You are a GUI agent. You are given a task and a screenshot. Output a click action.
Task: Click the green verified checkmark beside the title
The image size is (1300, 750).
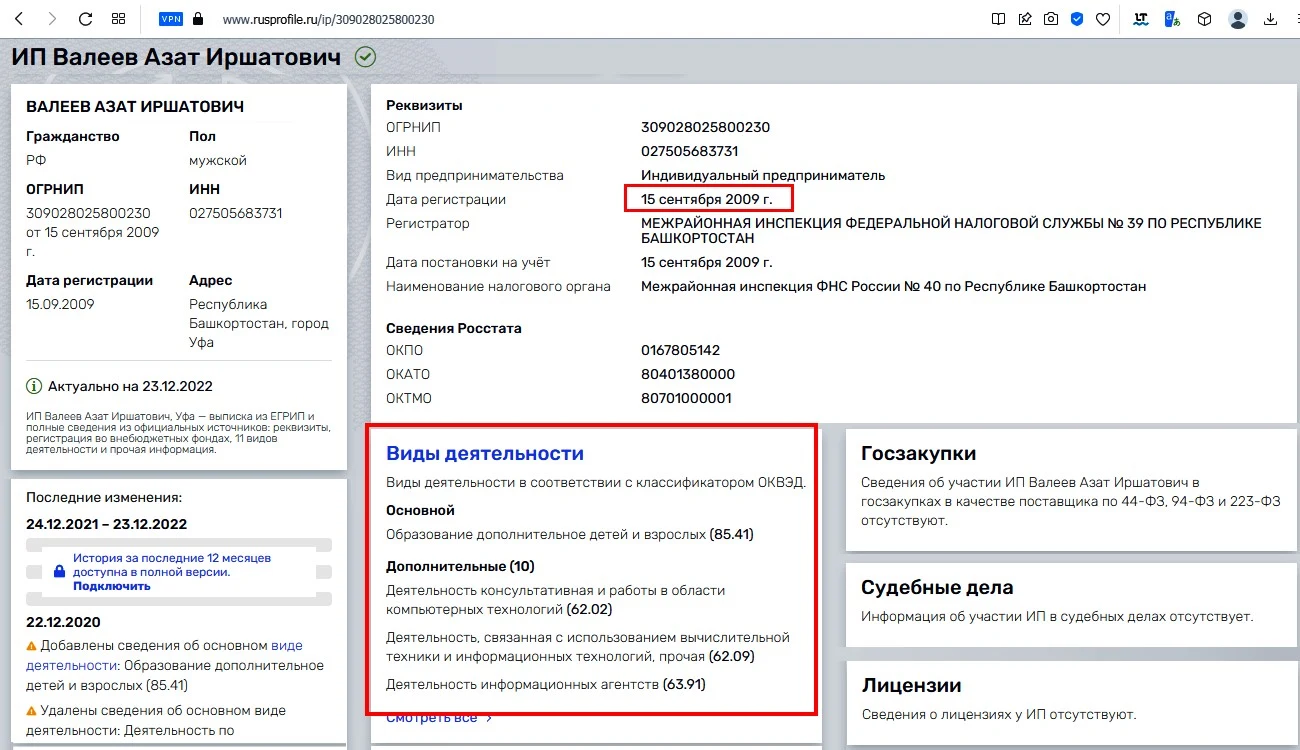[x=365, y=57]
